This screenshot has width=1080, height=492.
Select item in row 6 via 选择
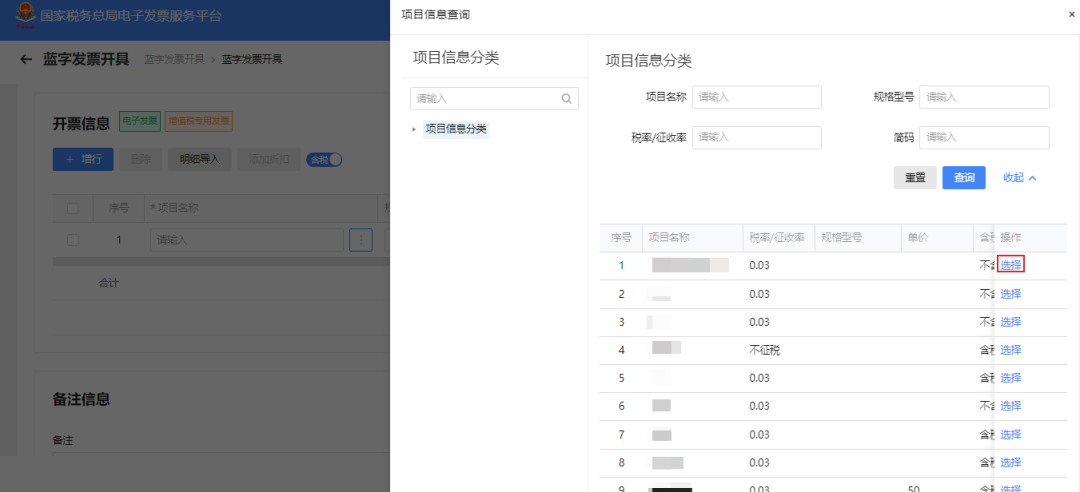(1011, 406)
